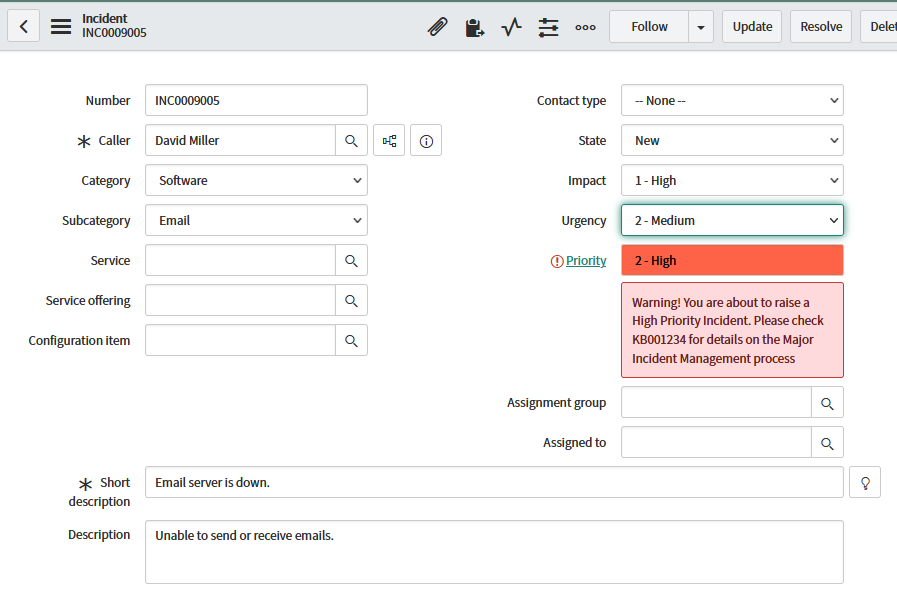Viewport: 897px width, 606px height.
Task: Click the Incident INC0009005 header title
Action: [x=114, y=26]
